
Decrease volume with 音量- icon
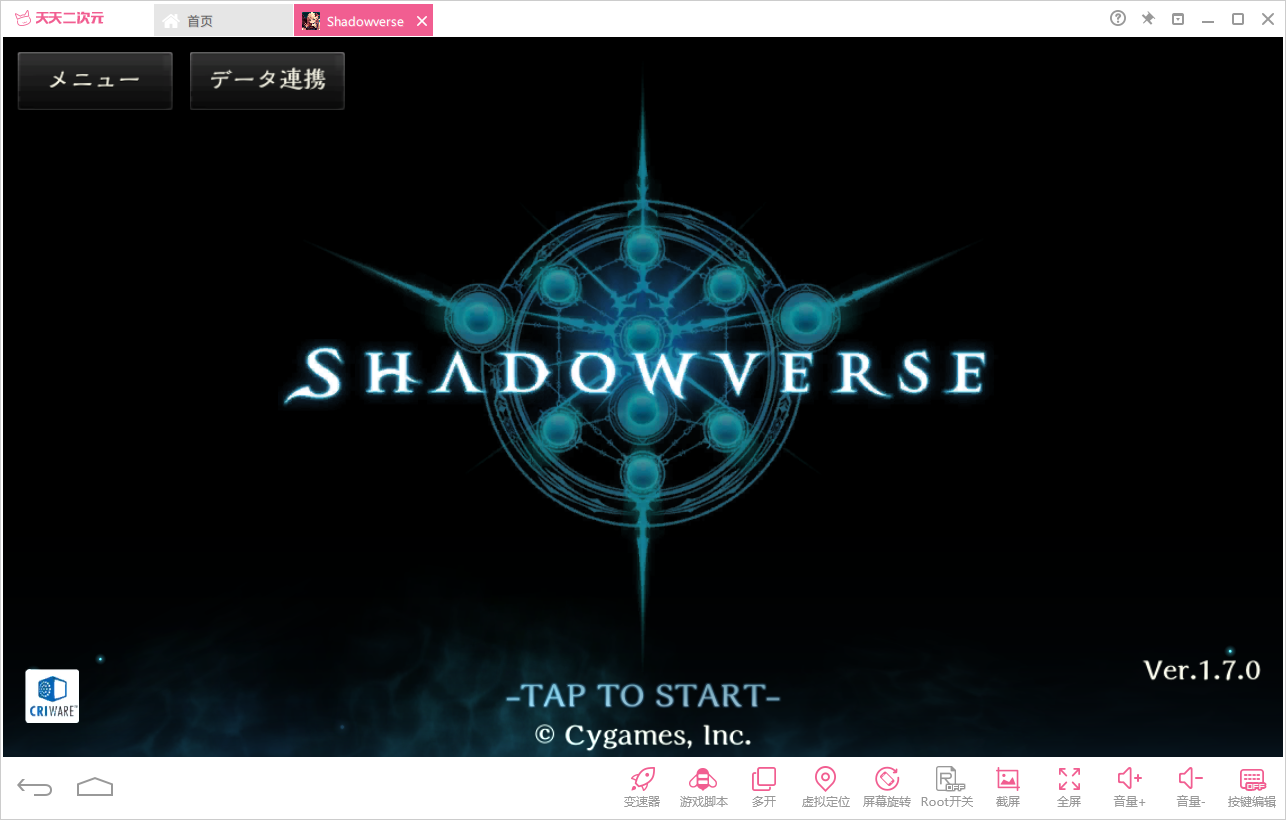[1191, 787]
